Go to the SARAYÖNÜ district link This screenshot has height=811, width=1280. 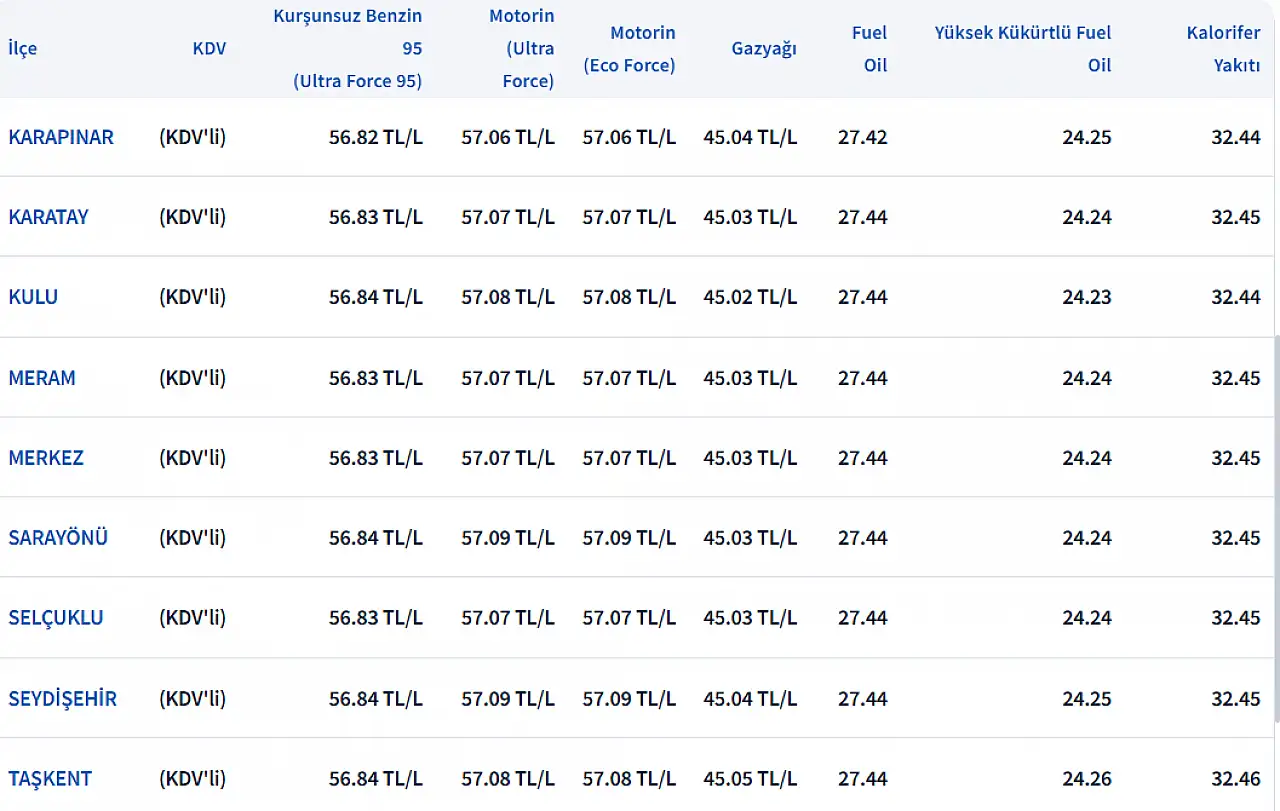pos(58,538)
